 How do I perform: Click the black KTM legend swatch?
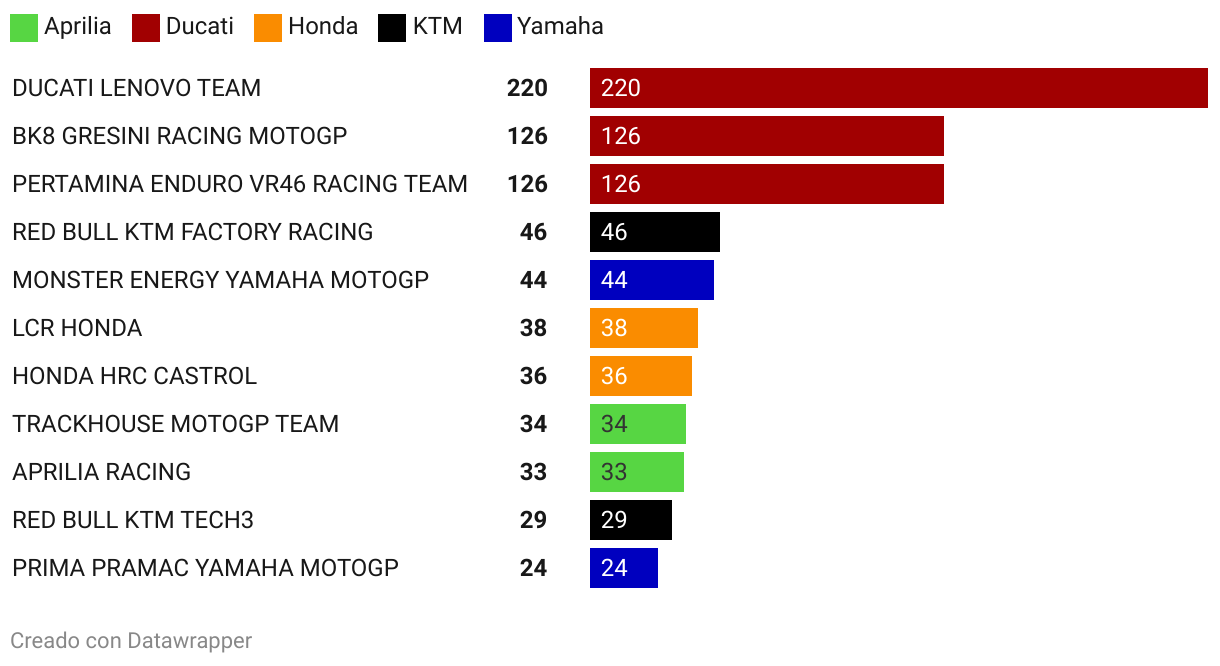point(392,27)
